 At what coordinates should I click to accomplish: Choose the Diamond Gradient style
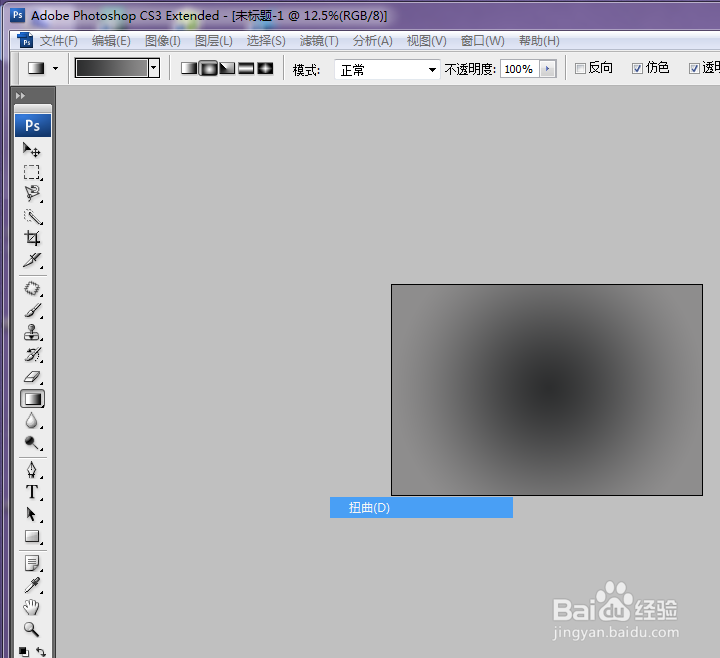(265, 68)
